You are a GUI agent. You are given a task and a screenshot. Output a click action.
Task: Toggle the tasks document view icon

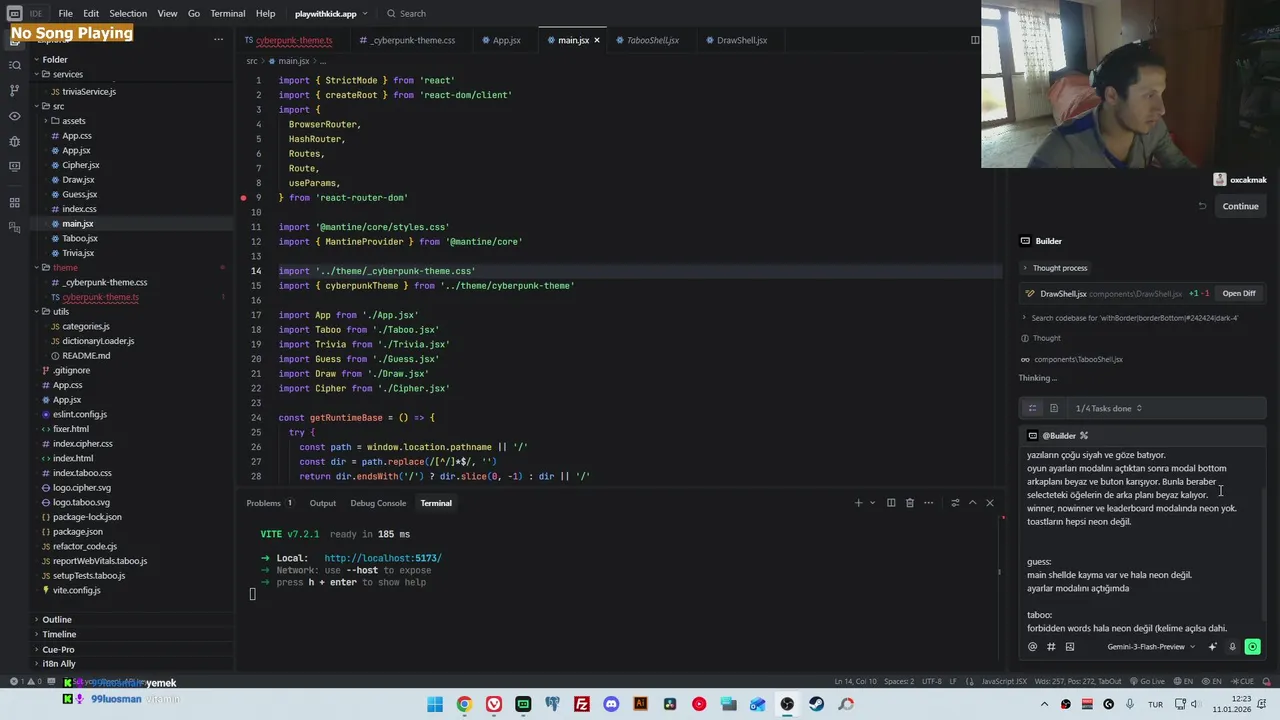[x=1054, y=408]
